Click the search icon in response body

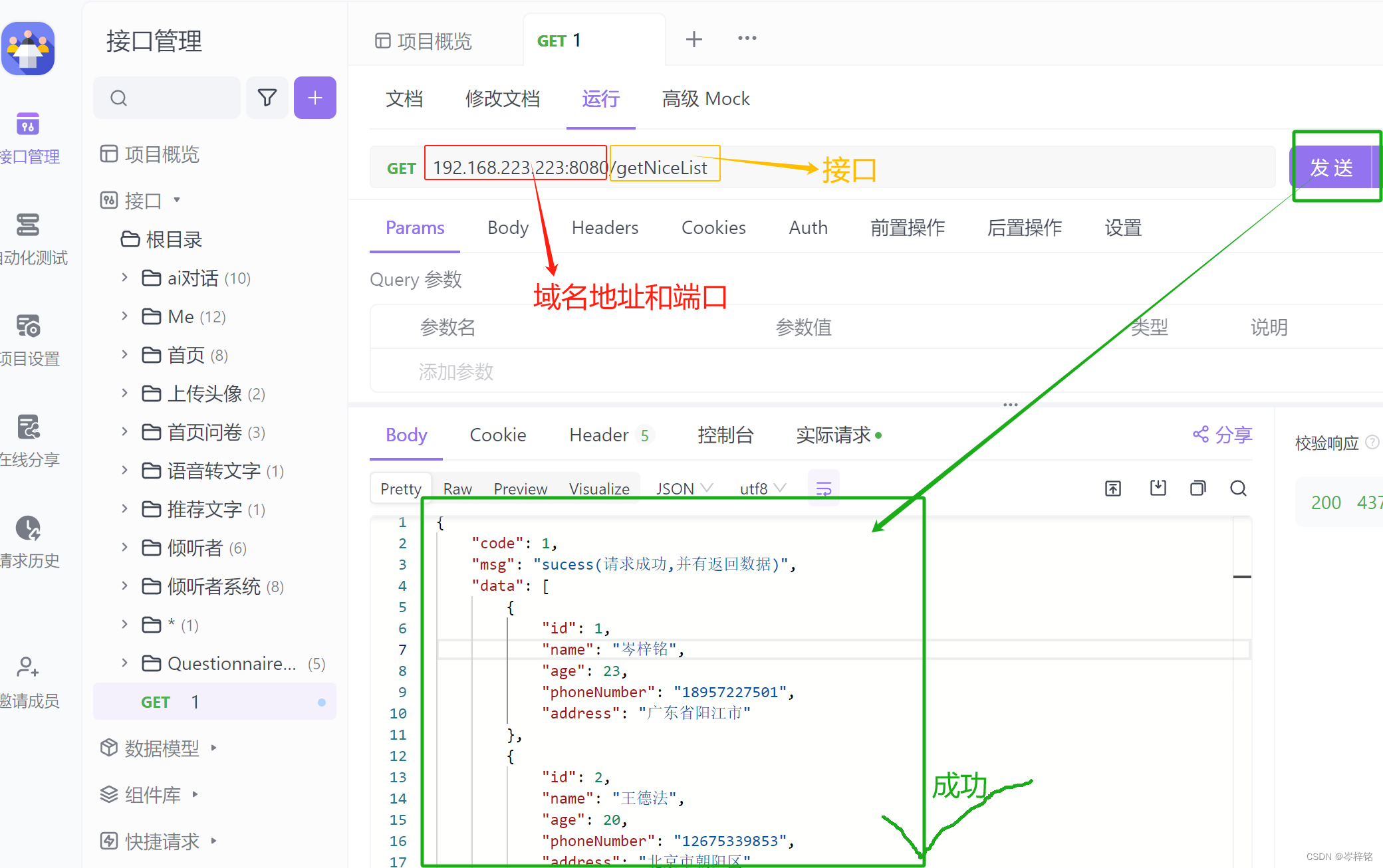pyautogui.click(x=1237, y=488)
